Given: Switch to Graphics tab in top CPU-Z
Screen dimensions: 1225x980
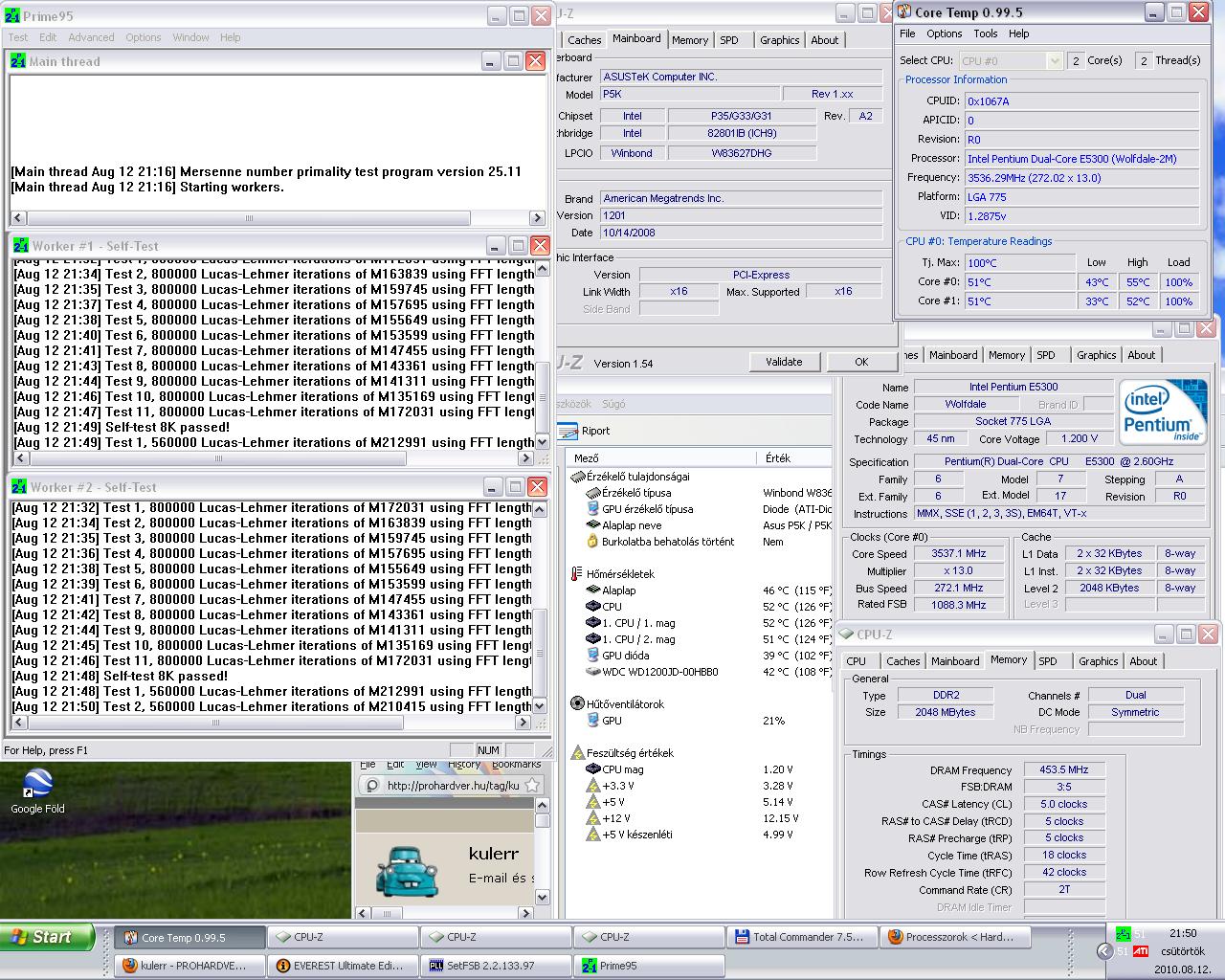Looking at the screenshot, I should click(779, 40).
